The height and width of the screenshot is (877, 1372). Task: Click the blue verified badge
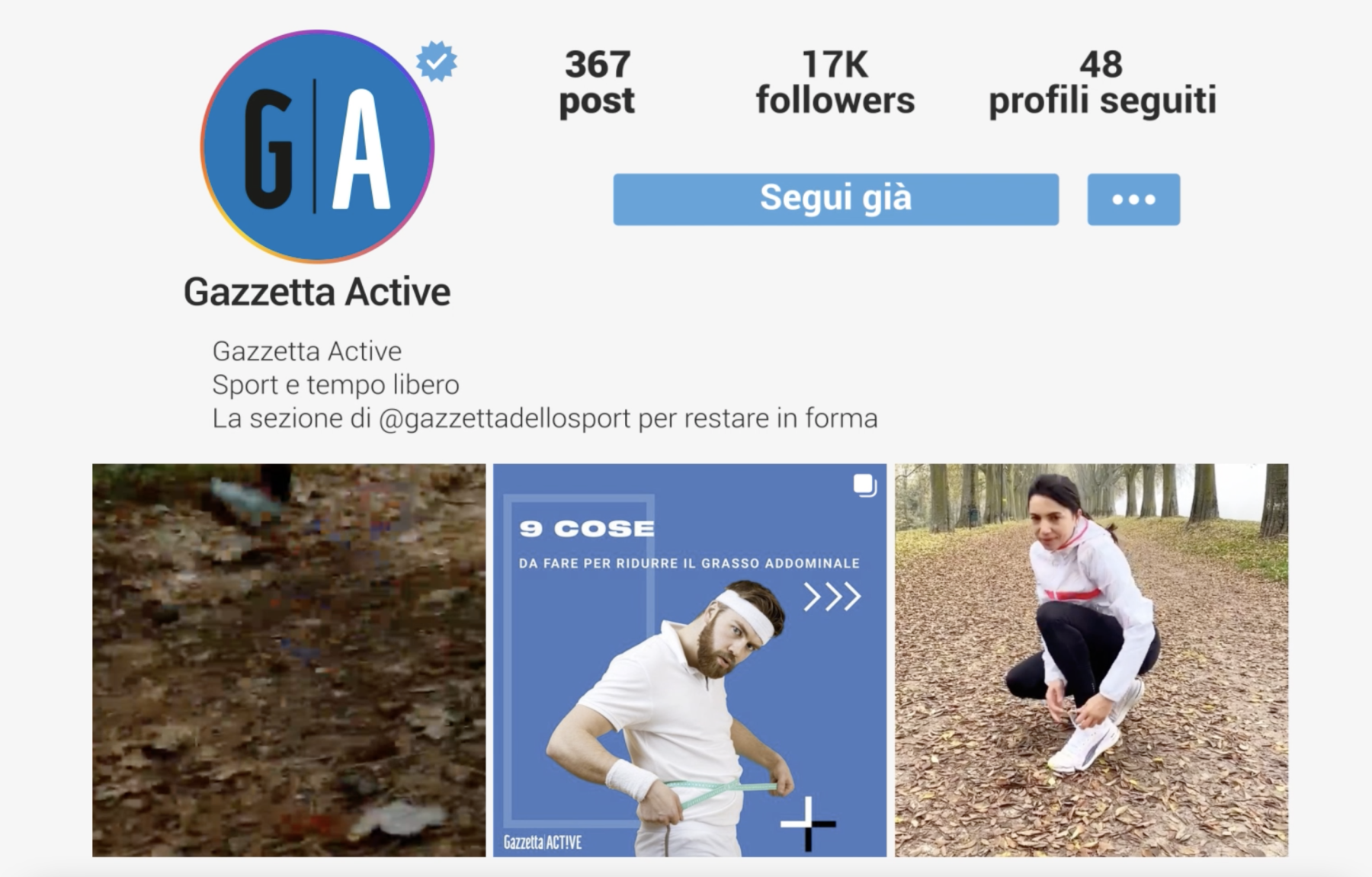click(437, 62)
